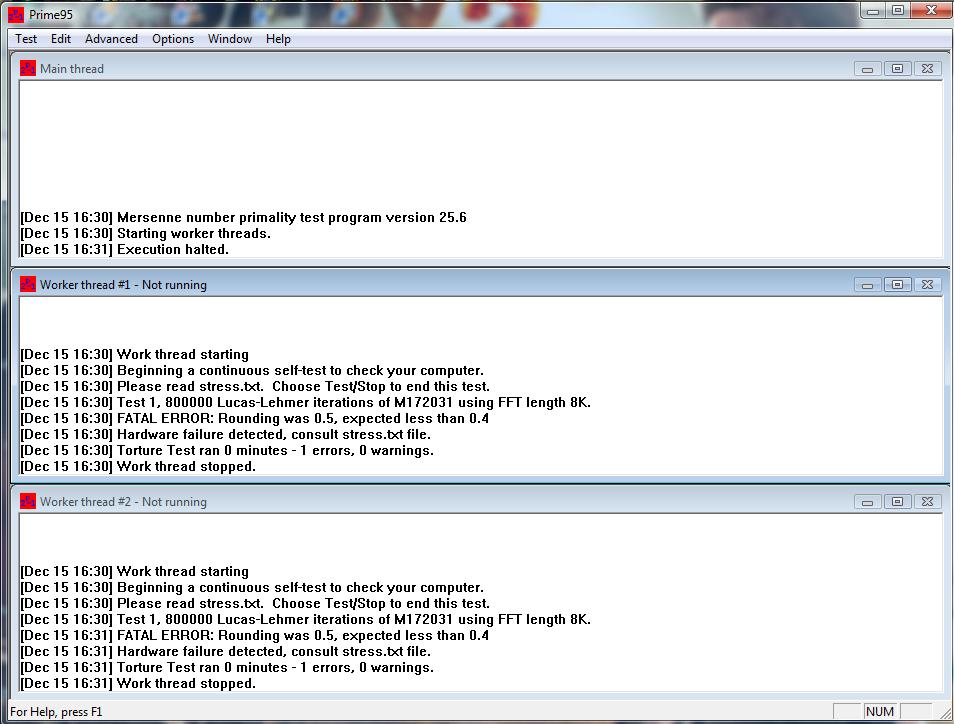Maximize the Worker thread #2 window
This screenshot has height=724, width=954.
pos(897,502)
